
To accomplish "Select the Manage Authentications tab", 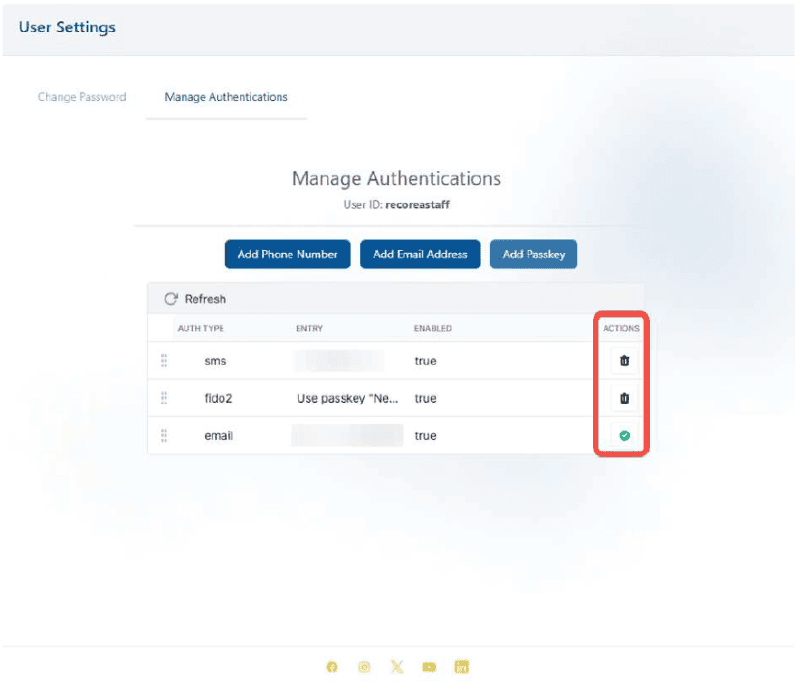I will pos(226,97).
